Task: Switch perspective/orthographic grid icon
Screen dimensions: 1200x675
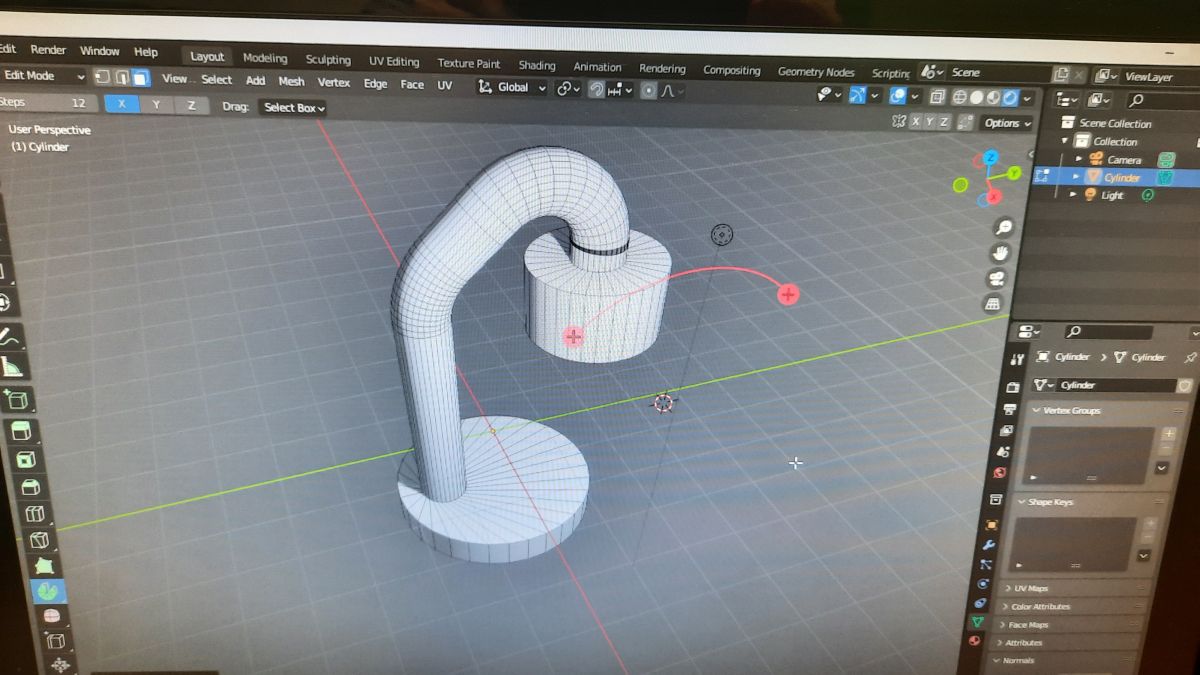Action: coord(993,303)
